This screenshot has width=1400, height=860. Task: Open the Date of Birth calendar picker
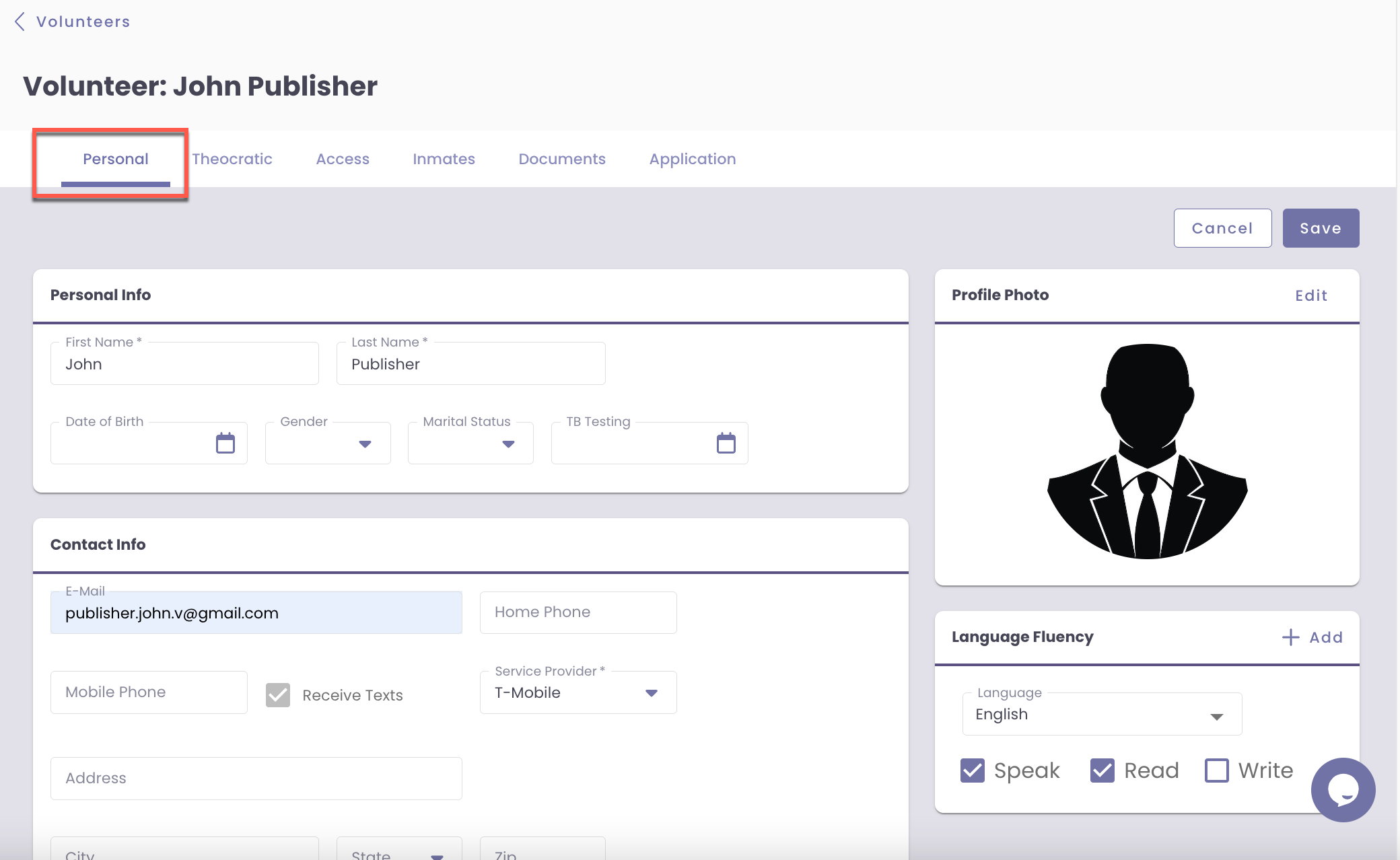tap(225, 443)
